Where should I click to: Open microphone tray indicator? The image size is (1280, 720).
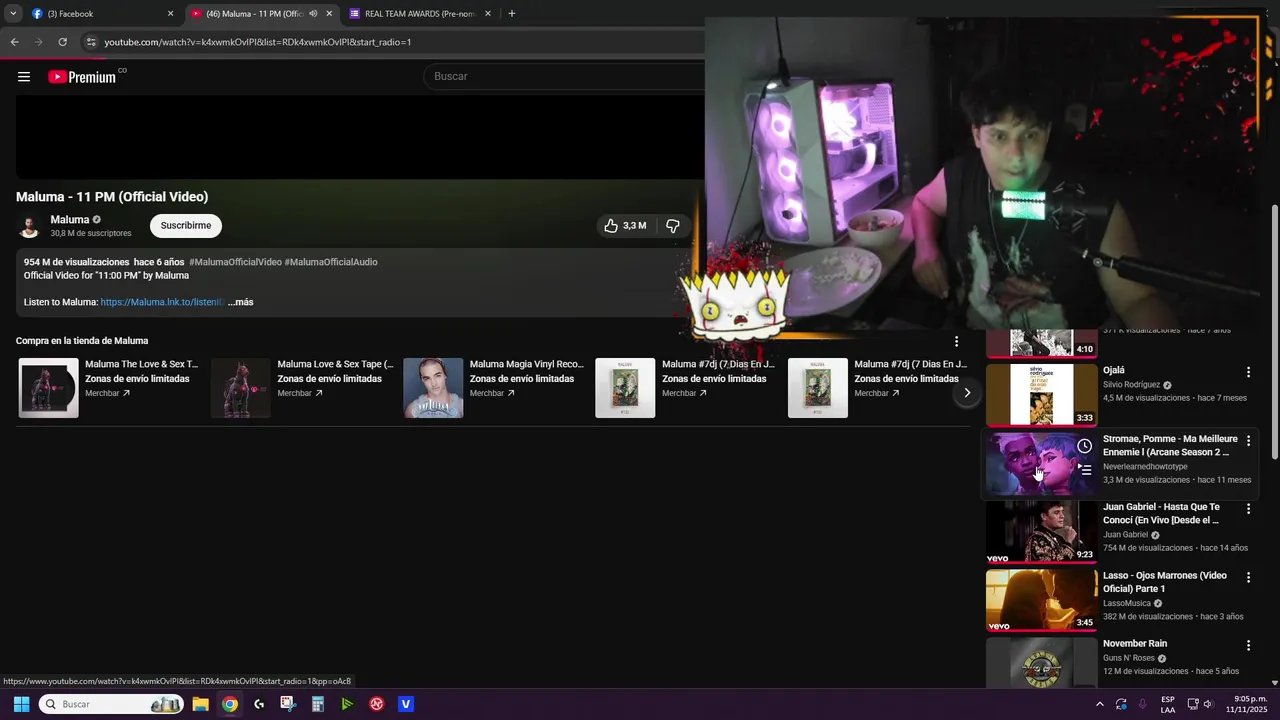click(x=1142, y=704)
